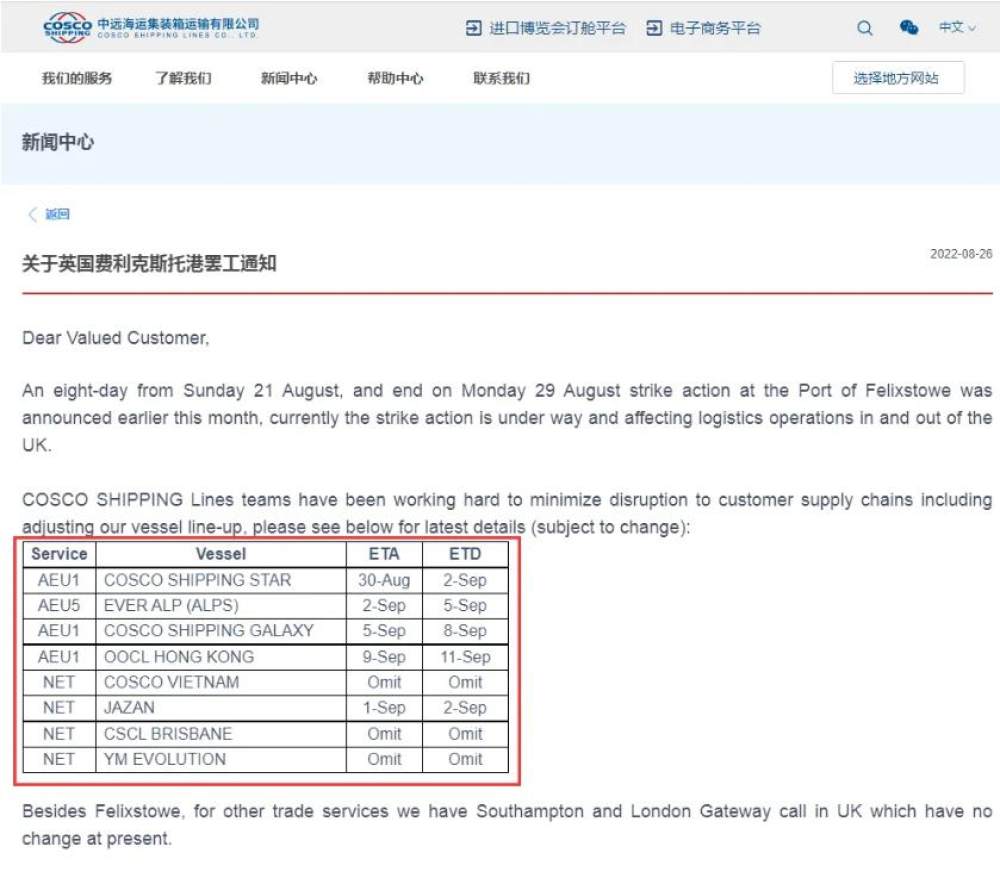The height and width of the screenshot is (884, 1000).
Task: Select the YM EVOLUTION cell
Action: click(x=221, y=760)
